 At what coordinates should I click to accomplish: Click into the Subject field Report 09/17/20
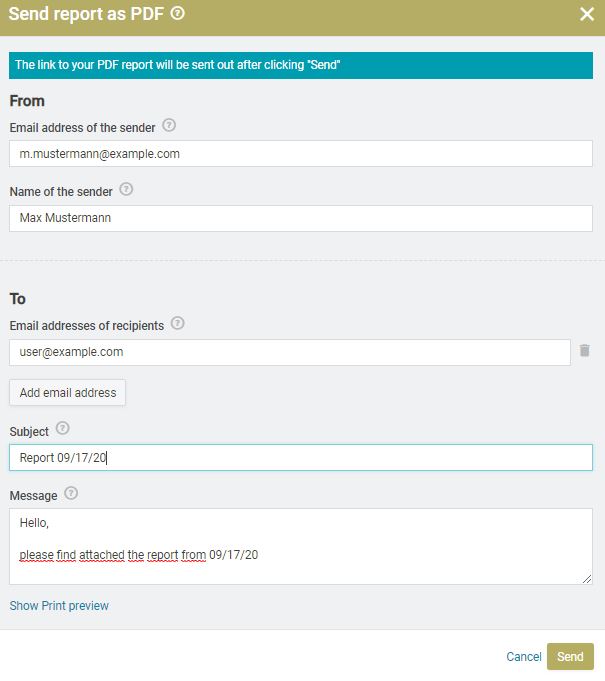pos(301,457)
